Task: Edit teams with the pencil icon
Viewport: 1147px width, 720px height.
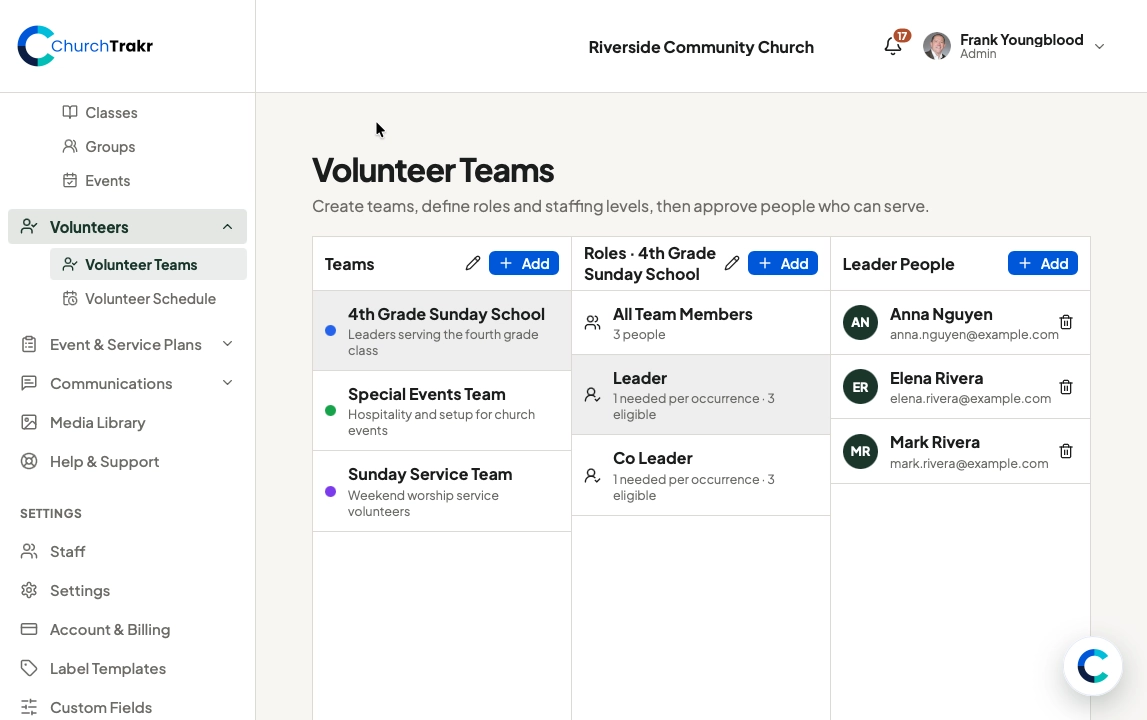Action: click(473, 263)
